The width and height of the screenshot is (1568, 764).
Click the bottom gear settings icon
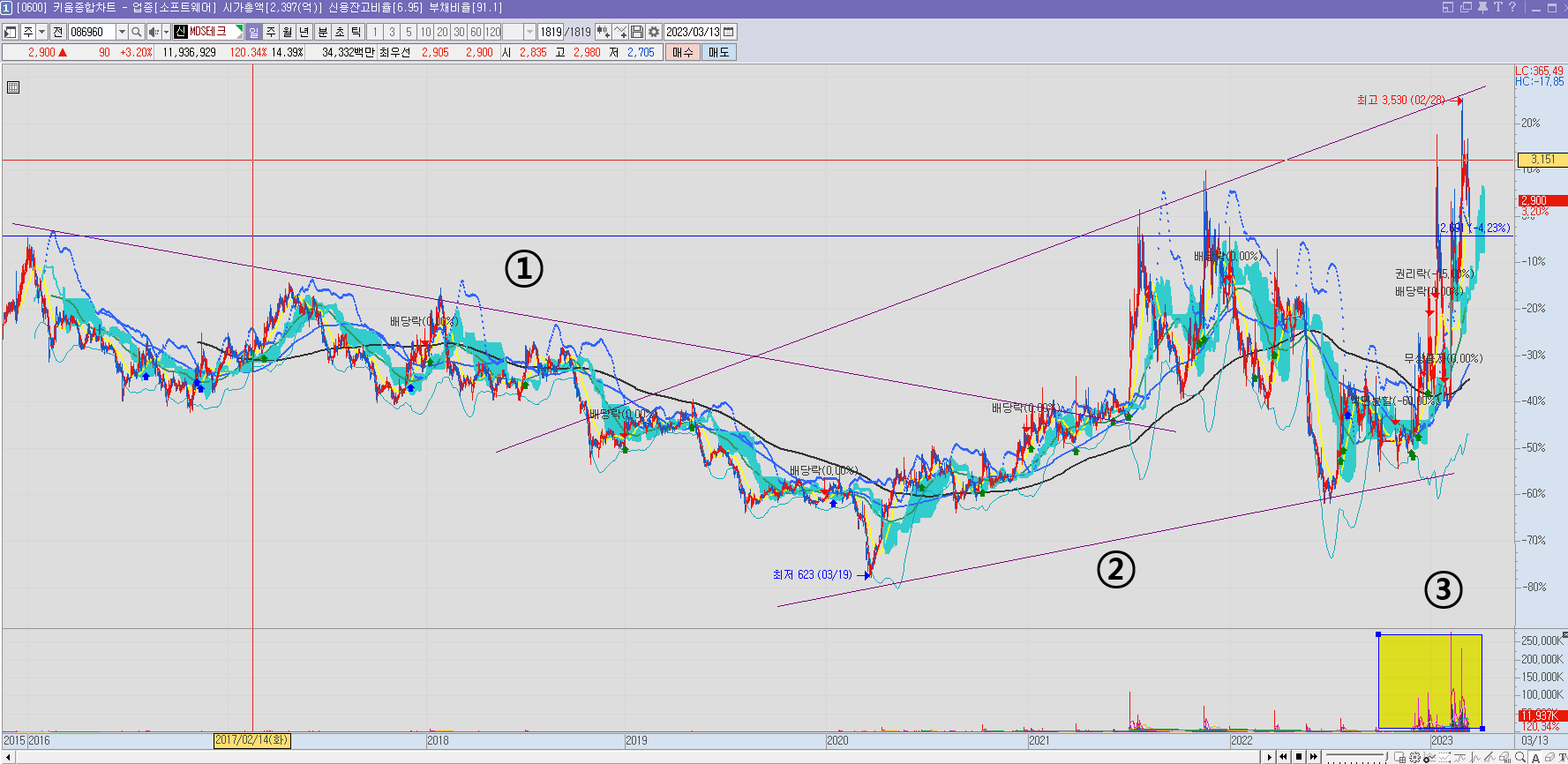1414,757
